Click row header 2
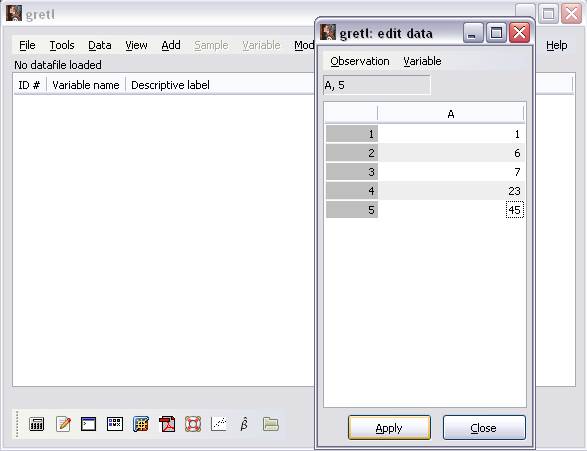Screen dimensions: 587x451 pyautogui.click(x=352, y=153)
